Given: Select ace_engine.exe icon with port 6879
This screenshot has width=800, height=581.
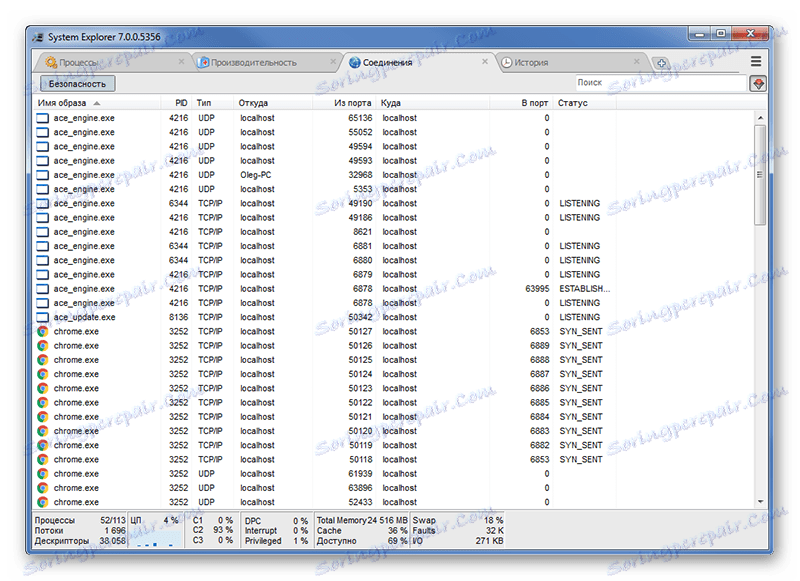Looking at the screenshot, I should point(43,275).
